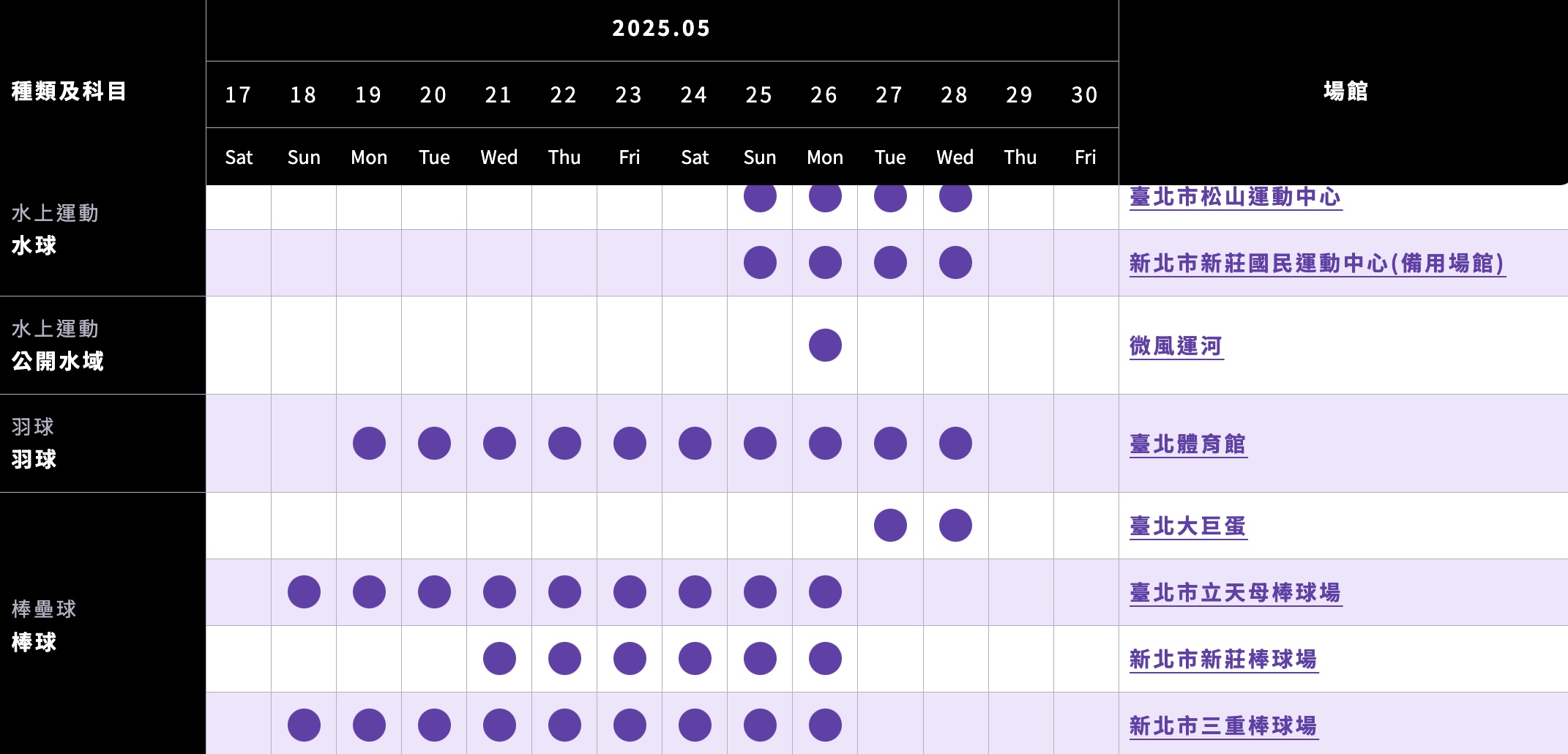Select the 羽球 category row header
This screenshot has height=754, width=1568.
(x=102, y=443)
